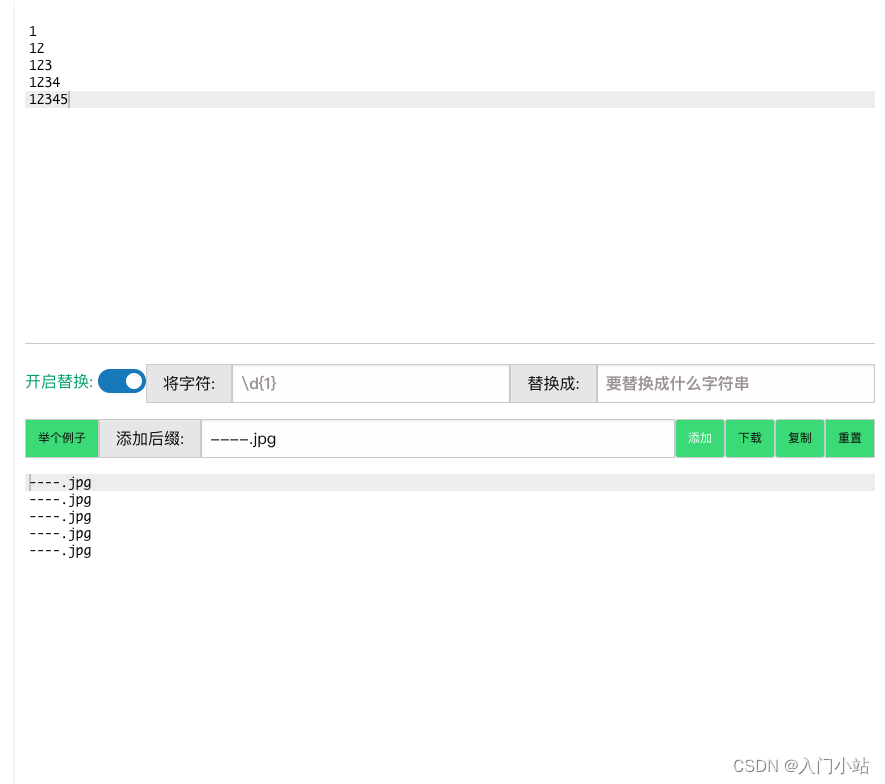Click the 将字符 regex input field
The height and width of the screenshot is (784, 885).
click(371, 383)
